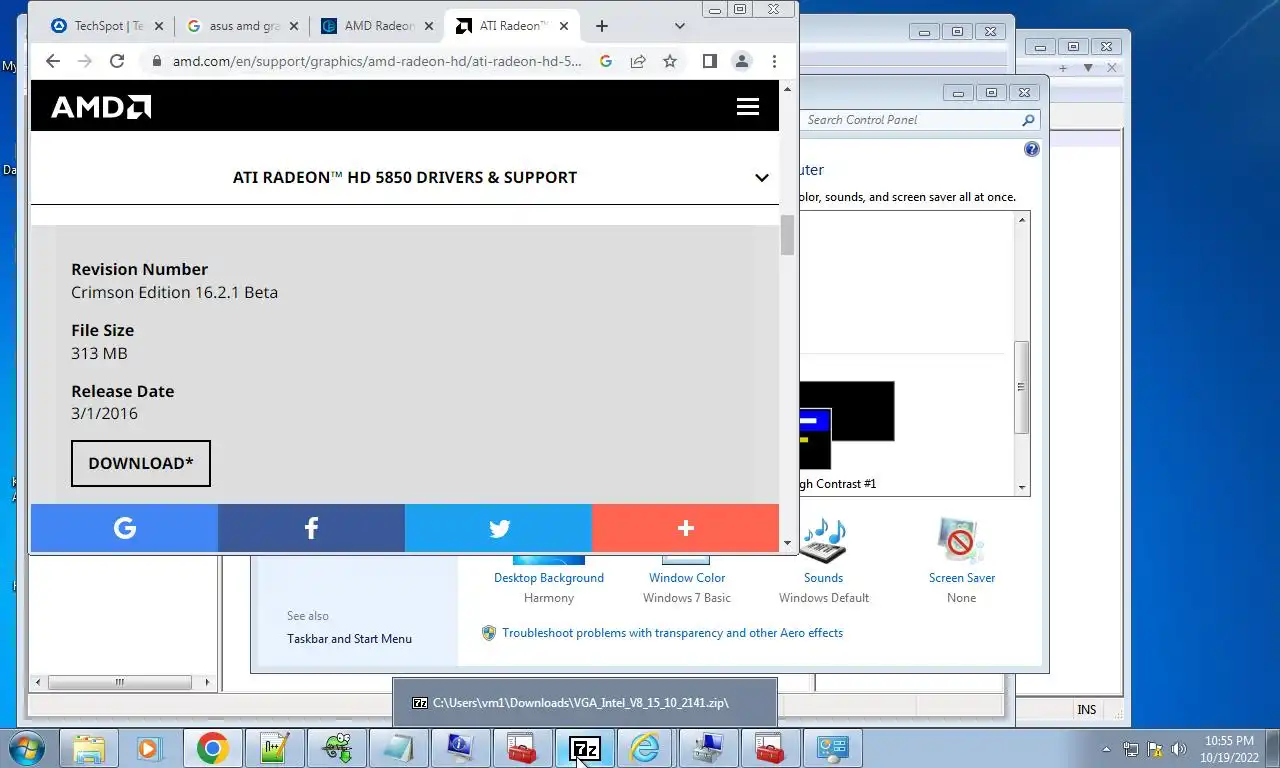Switch to 7-Zip in taskbar
This screenshot has height=768, width=1280.
(x=585, y=748)
